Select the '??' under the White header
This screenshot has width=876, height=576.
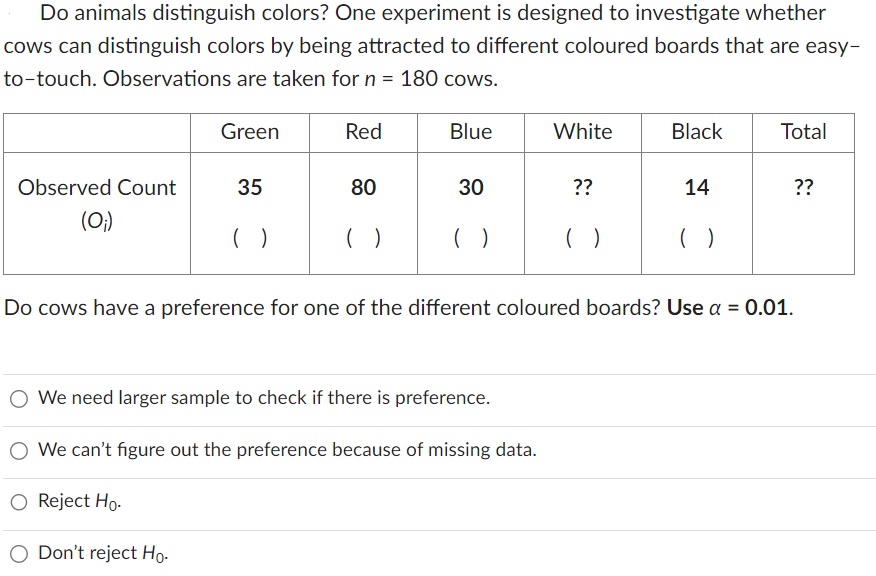(583, 186)
